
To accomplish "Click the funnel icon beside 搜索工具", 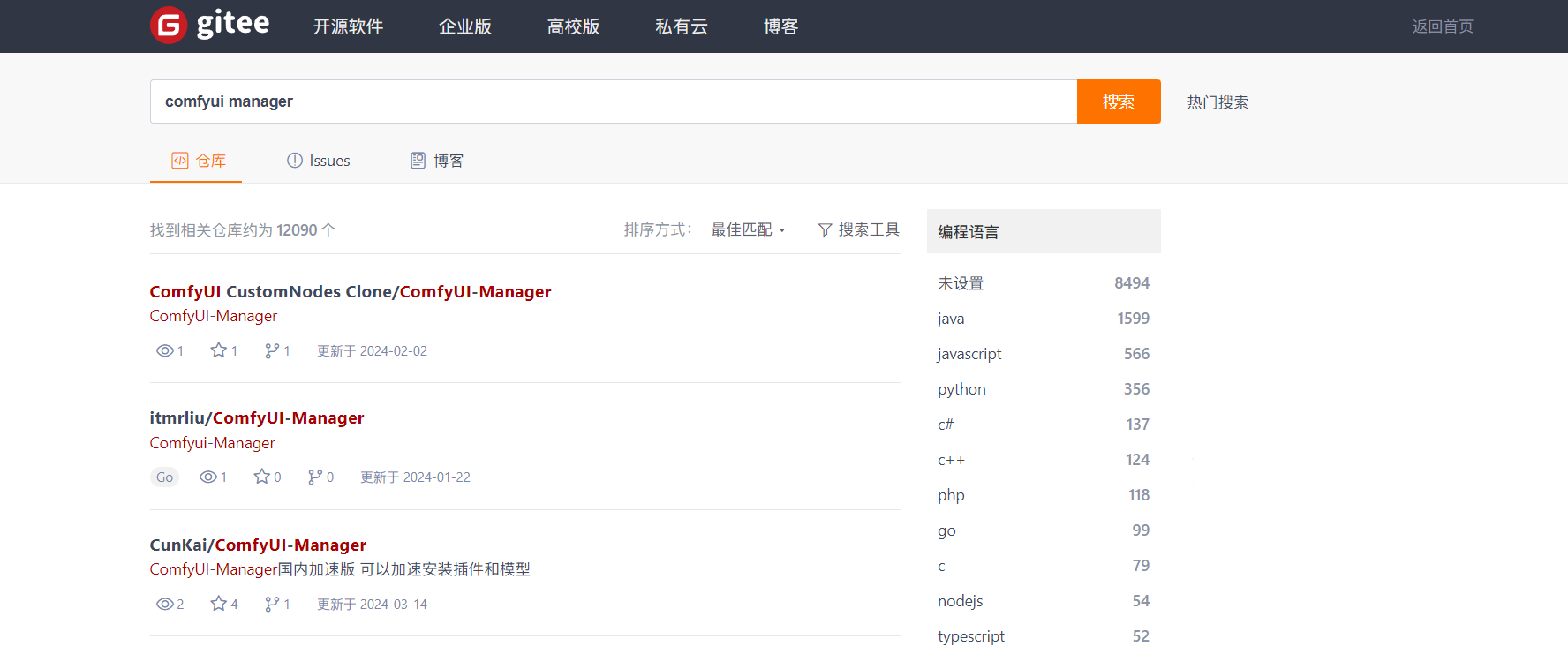I will click(x=825, y=230).
